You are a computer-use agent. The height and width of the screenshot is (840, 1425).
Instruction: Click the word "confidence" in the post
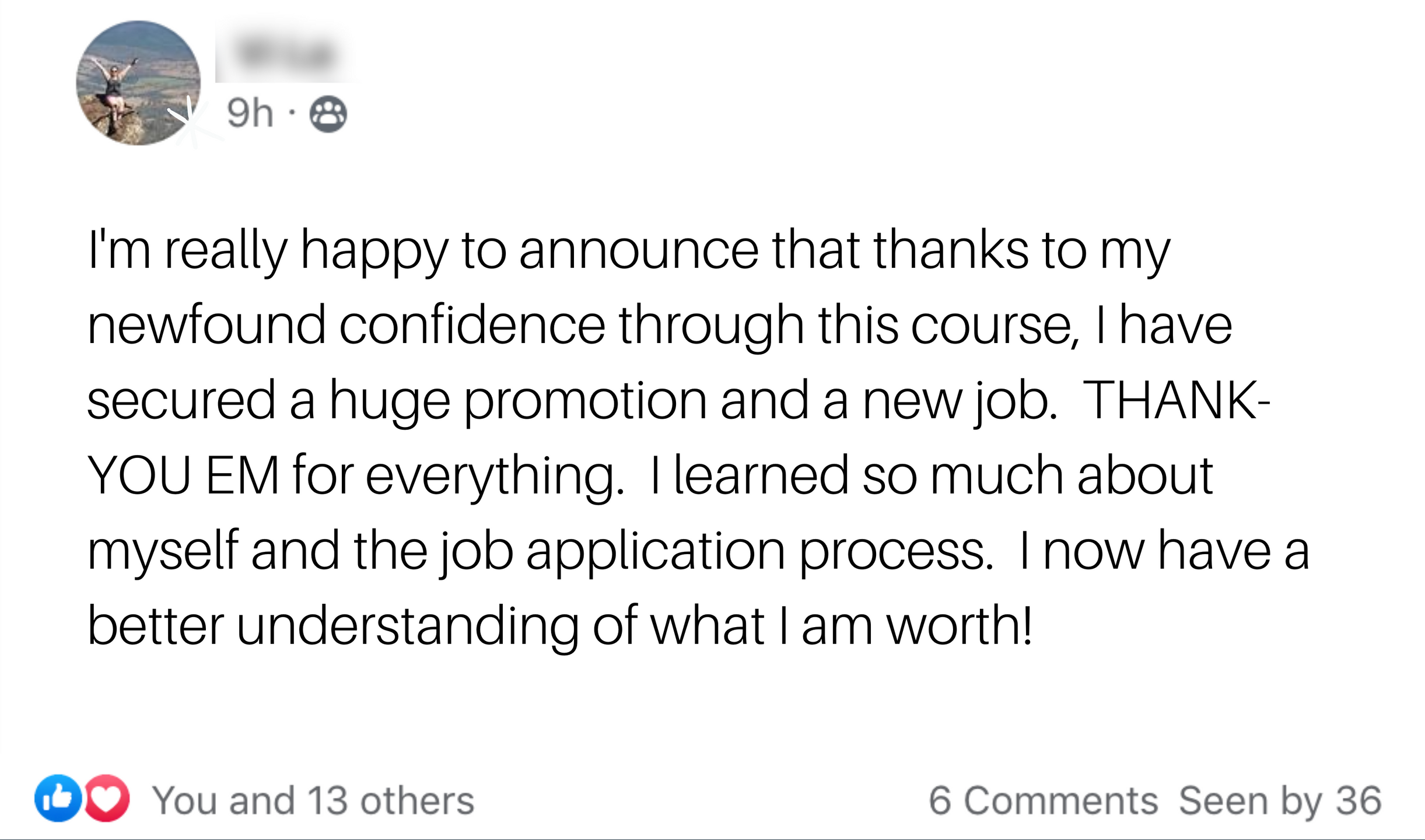(472, 325)
